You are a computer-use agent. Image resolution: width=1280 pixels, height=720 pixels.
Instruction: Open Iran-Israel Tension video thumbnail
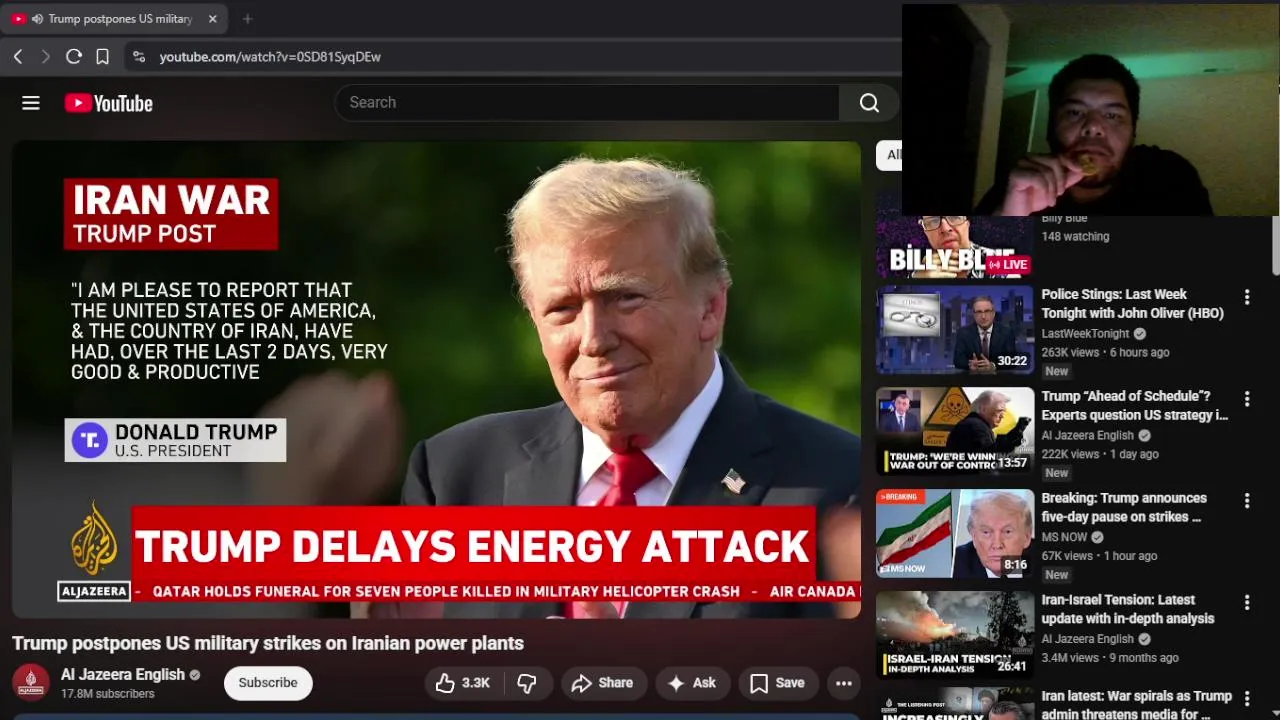(x=955, y=635)
